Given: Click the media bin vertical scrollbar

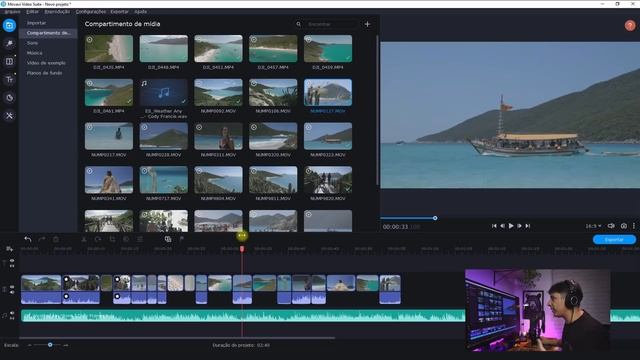Looking at the screenshot, I should point(377,110).
